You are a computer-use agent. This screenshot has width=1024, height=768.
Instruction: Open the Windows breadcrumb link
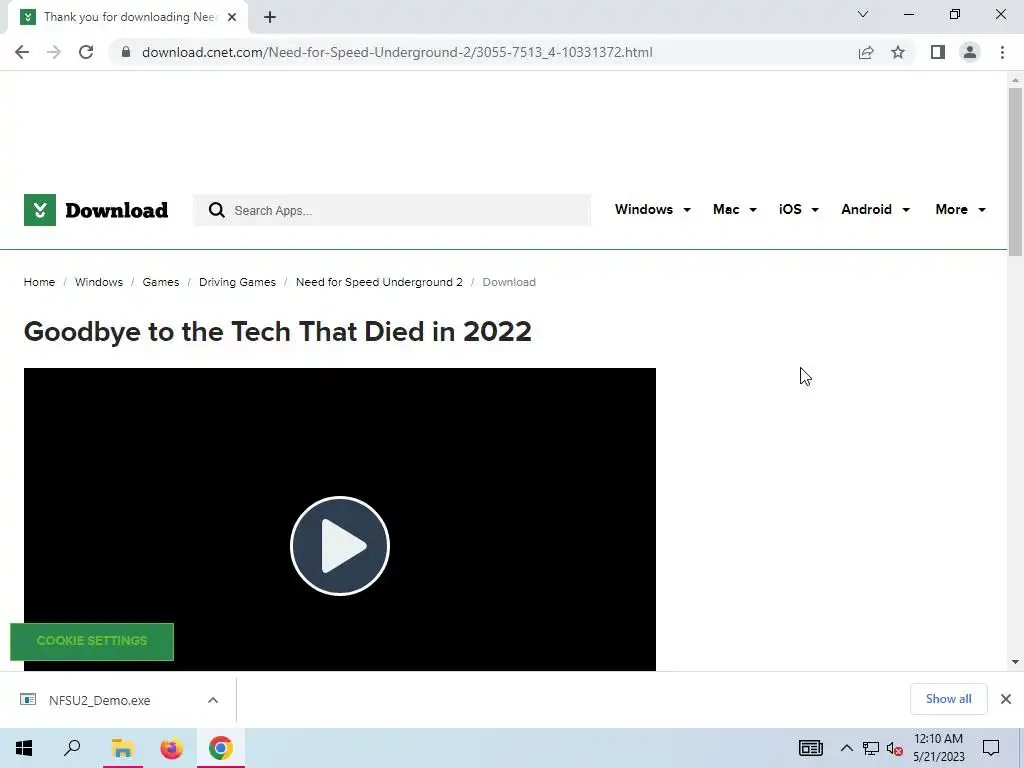(99, 282)
